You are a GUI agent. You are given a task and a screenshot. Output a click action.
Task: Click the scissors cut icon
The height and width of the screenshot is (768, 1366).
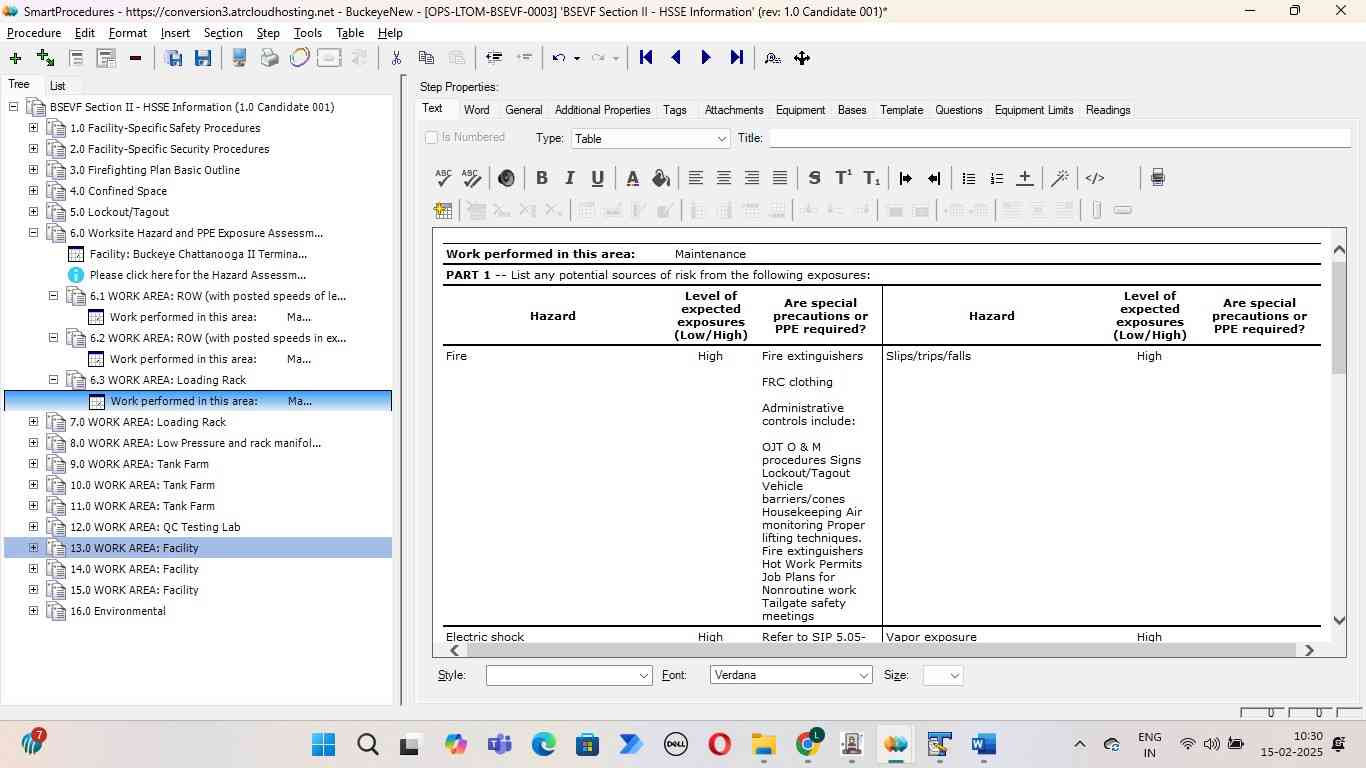(396, 58)
